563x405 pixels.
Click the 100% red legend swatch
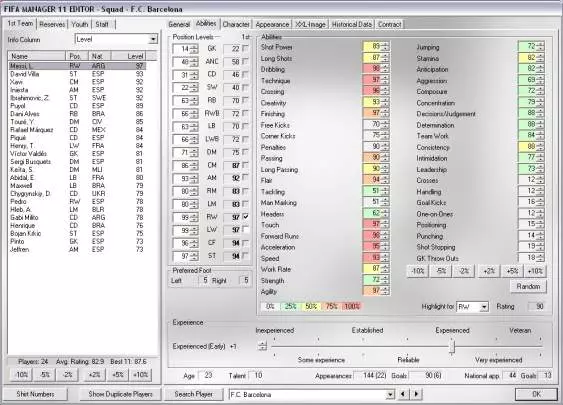pyautogui.click(x=352, y=306)
